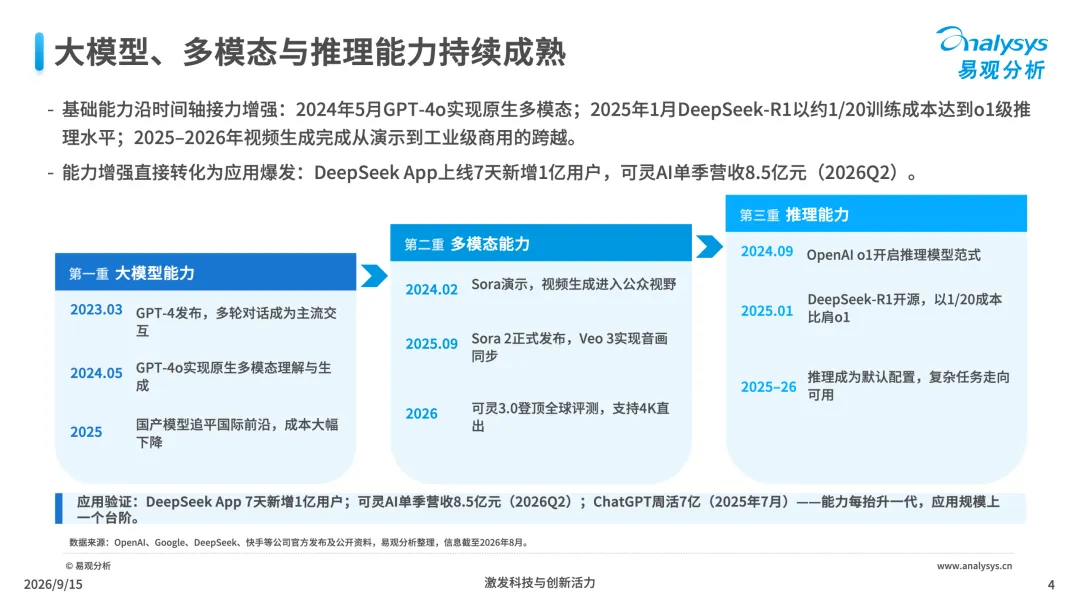Click the footer slogan 激发科技与创新活力
The width and height of the screenshot is (1080, 608).
point(539,583)
